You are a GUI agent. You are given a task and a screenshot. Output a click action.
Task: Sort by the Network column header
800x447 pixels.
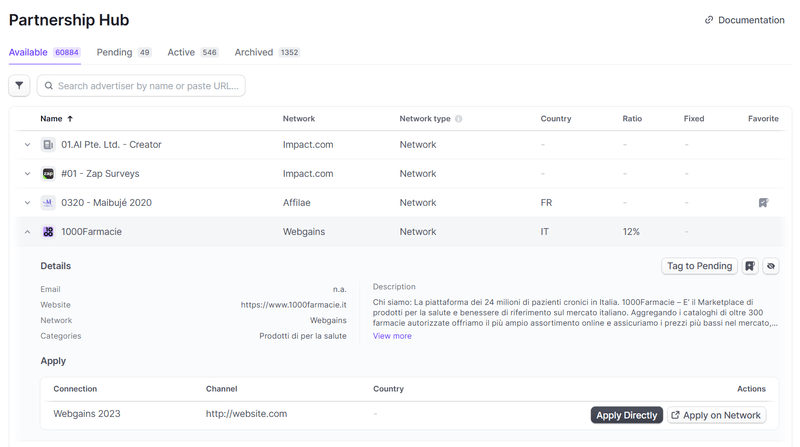coord(298,119)
